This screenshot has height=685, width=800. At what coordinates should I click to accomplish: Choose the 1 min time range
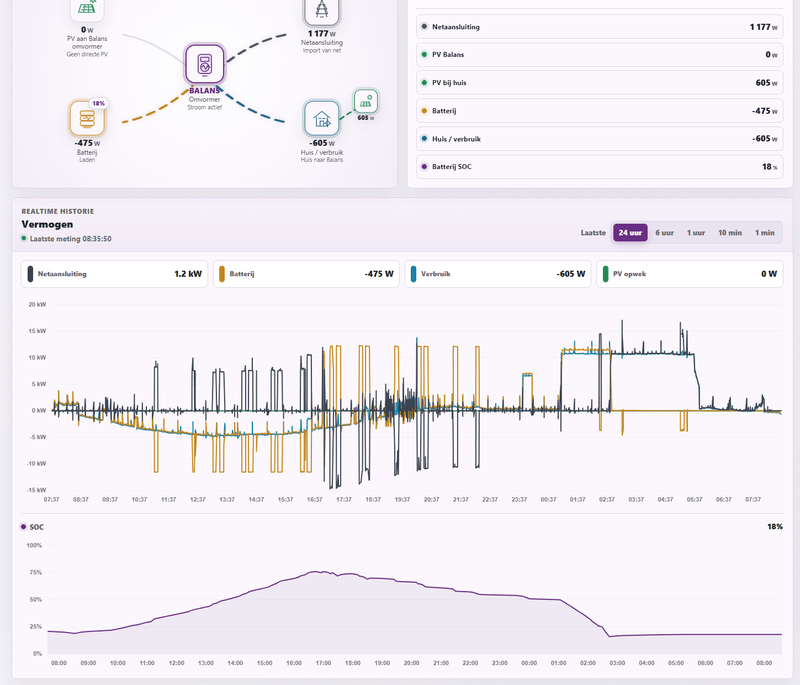click(x=765, y=233)
